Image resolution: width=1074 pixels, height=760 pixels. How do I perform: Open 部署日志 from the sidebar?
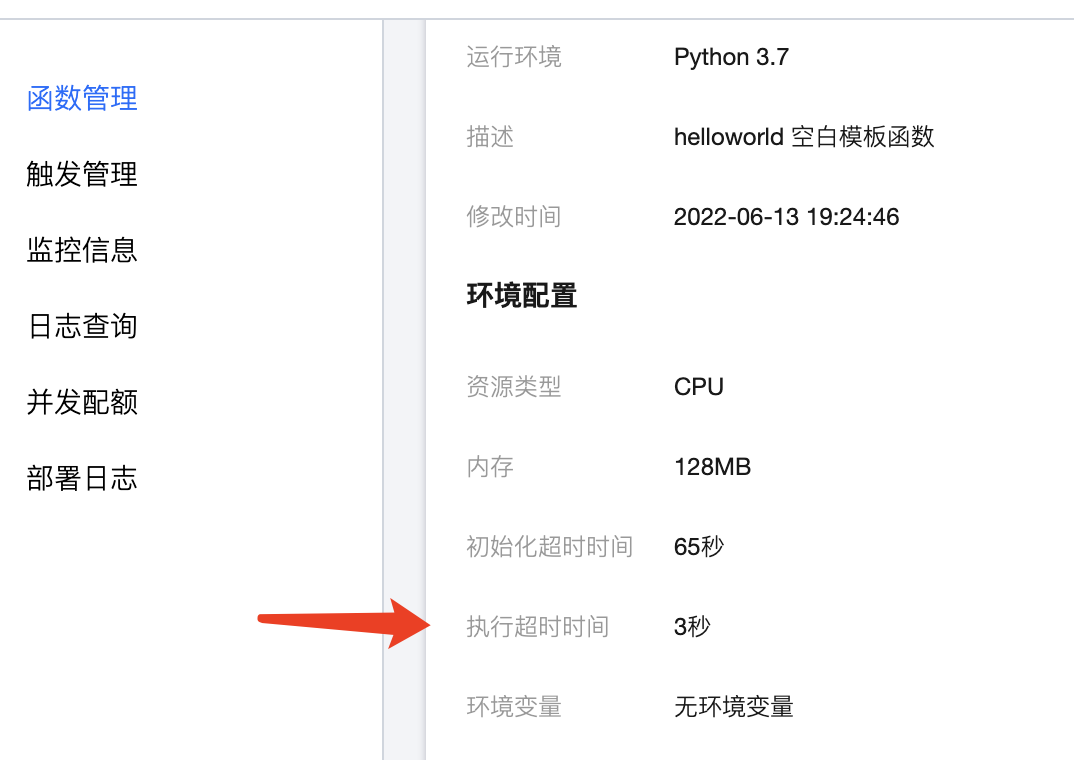[x=82, y=478]
